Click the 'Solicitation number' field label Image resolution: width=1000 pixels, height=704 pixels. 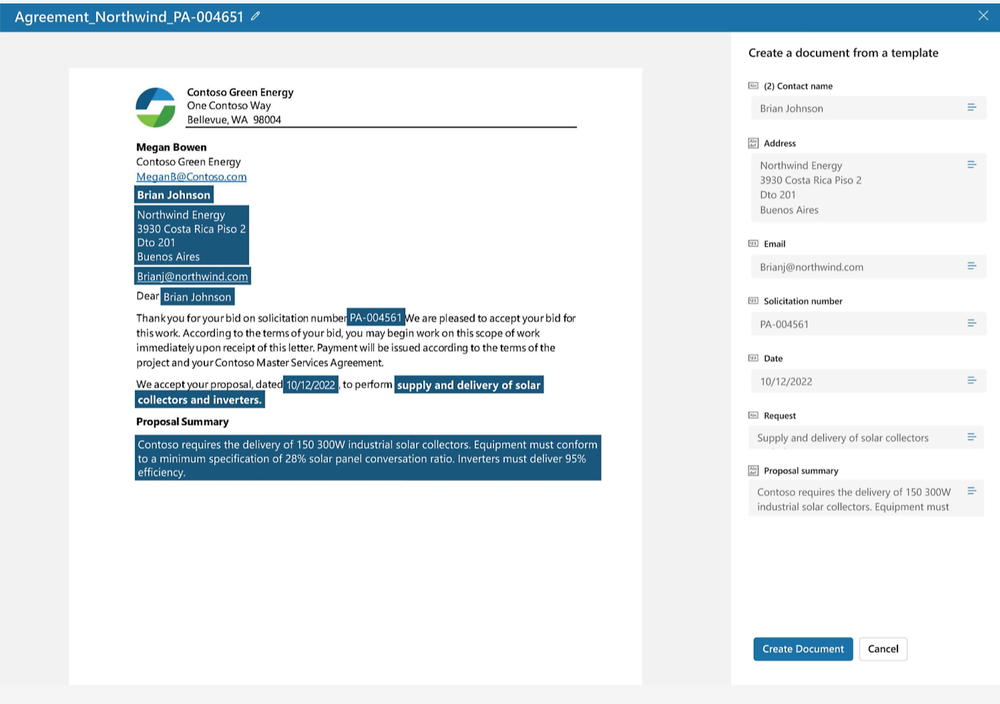803,301
